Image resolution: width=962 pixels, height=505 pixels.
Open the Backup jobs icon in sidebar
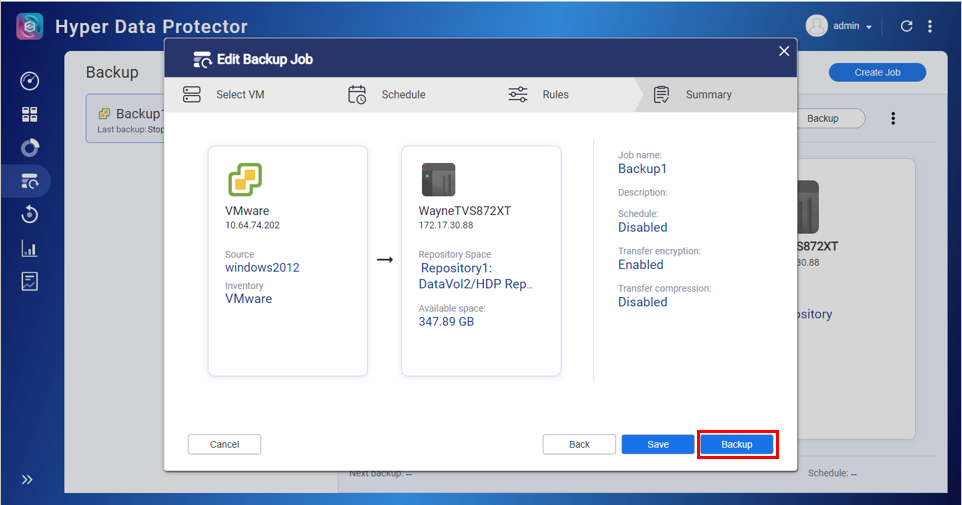(x=29, y=181)
